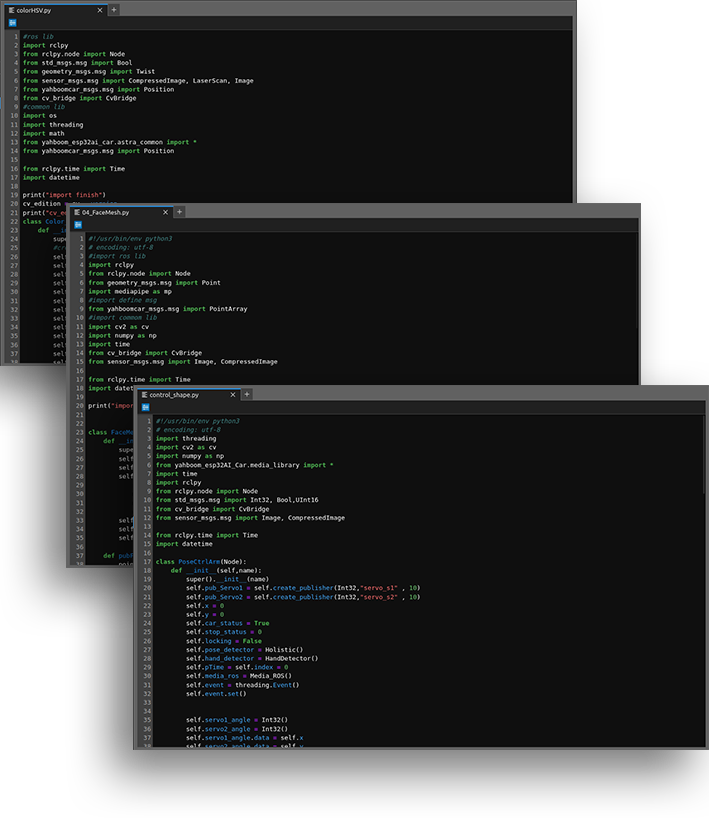Click line number 23 in 04_FaceMesh.py

[79, 432]
